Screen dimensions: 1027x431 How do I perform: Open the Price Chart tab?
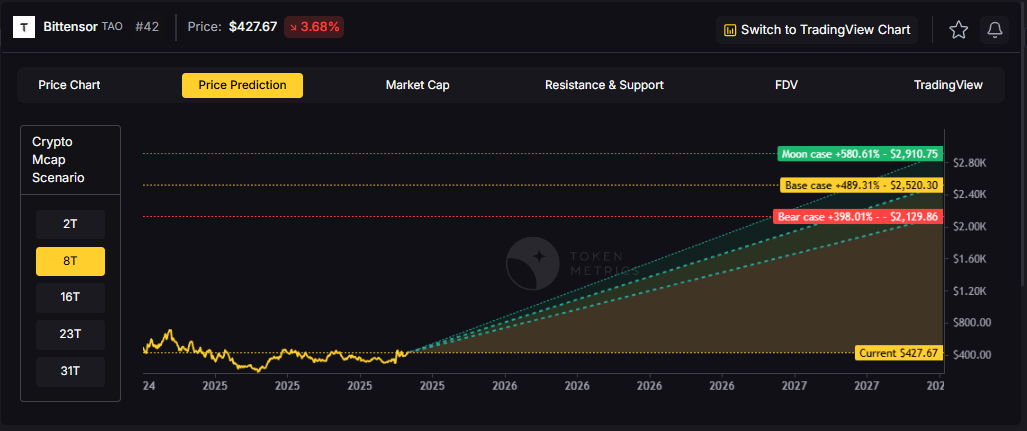[69, 85]
